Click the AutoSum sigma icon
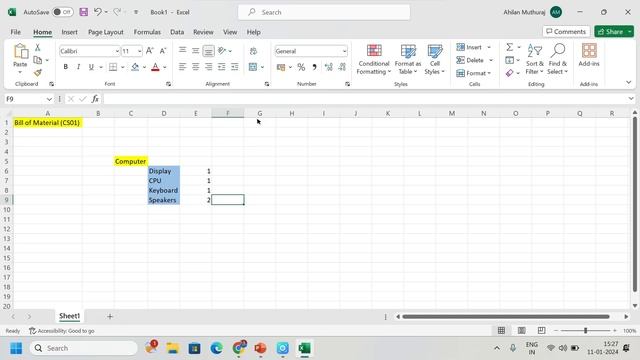This screenshot has width=640, height=360. pos(509,47)
